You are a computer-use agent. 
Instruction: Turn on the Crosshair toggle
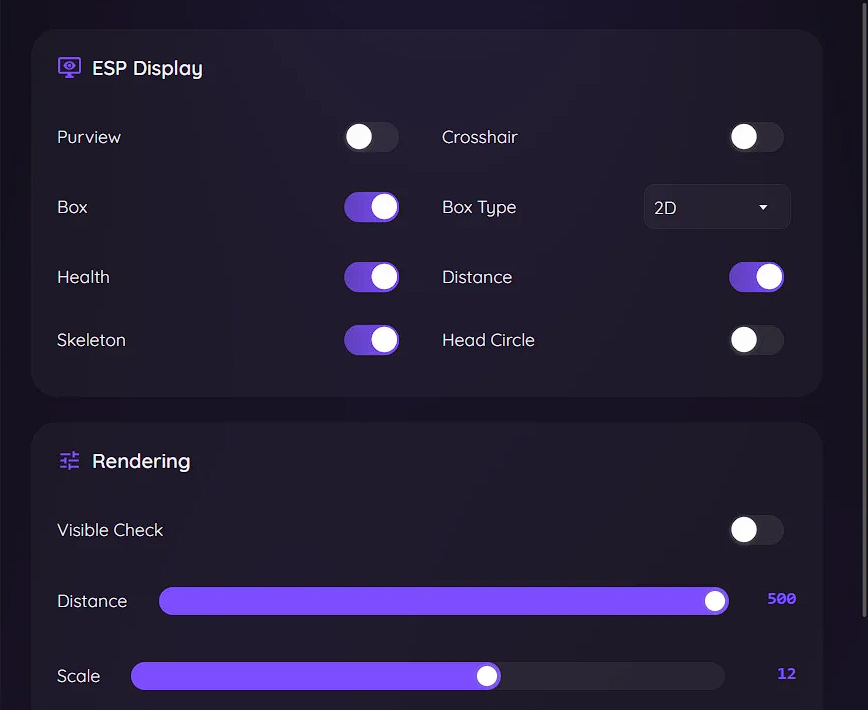click(x=756, y=137)
